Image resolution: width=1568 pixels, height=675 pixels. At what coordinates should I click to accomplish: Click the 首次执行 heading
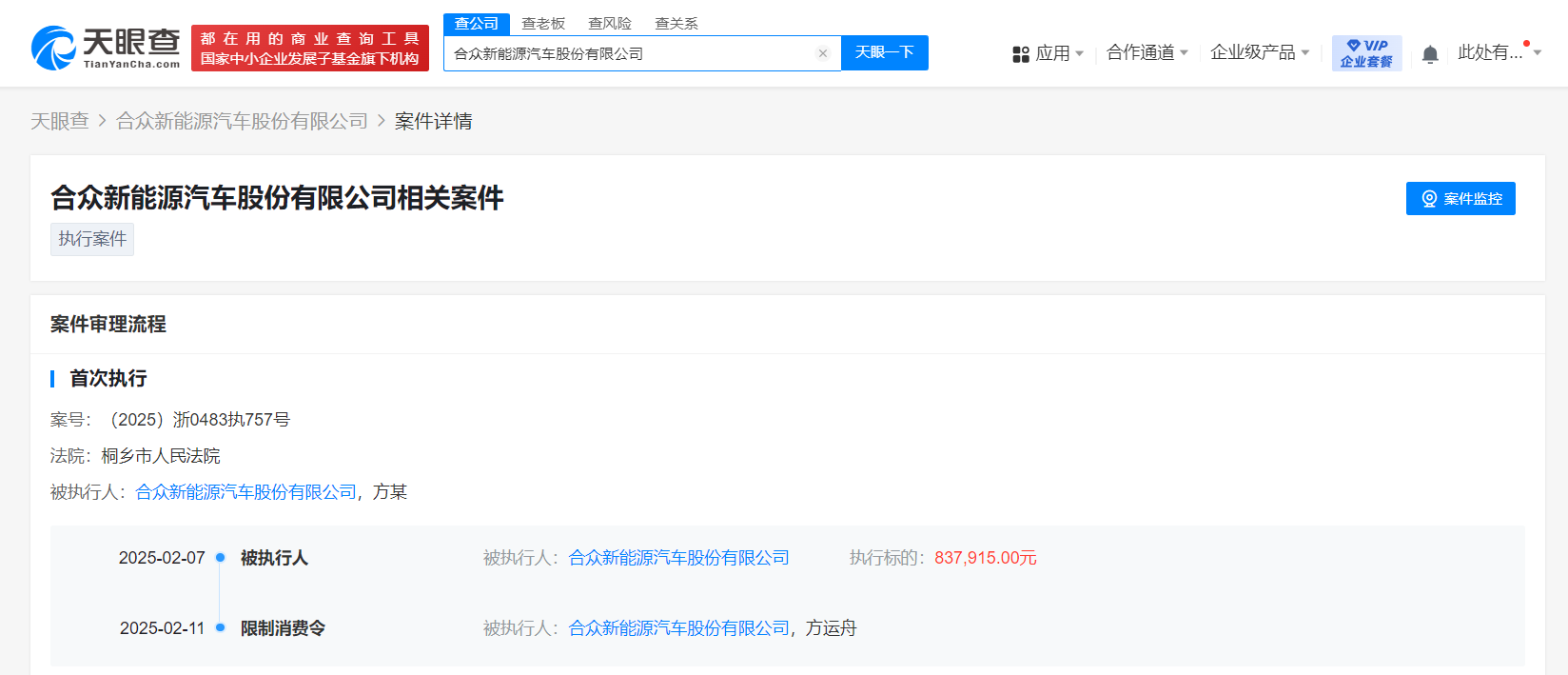[108, 379]
